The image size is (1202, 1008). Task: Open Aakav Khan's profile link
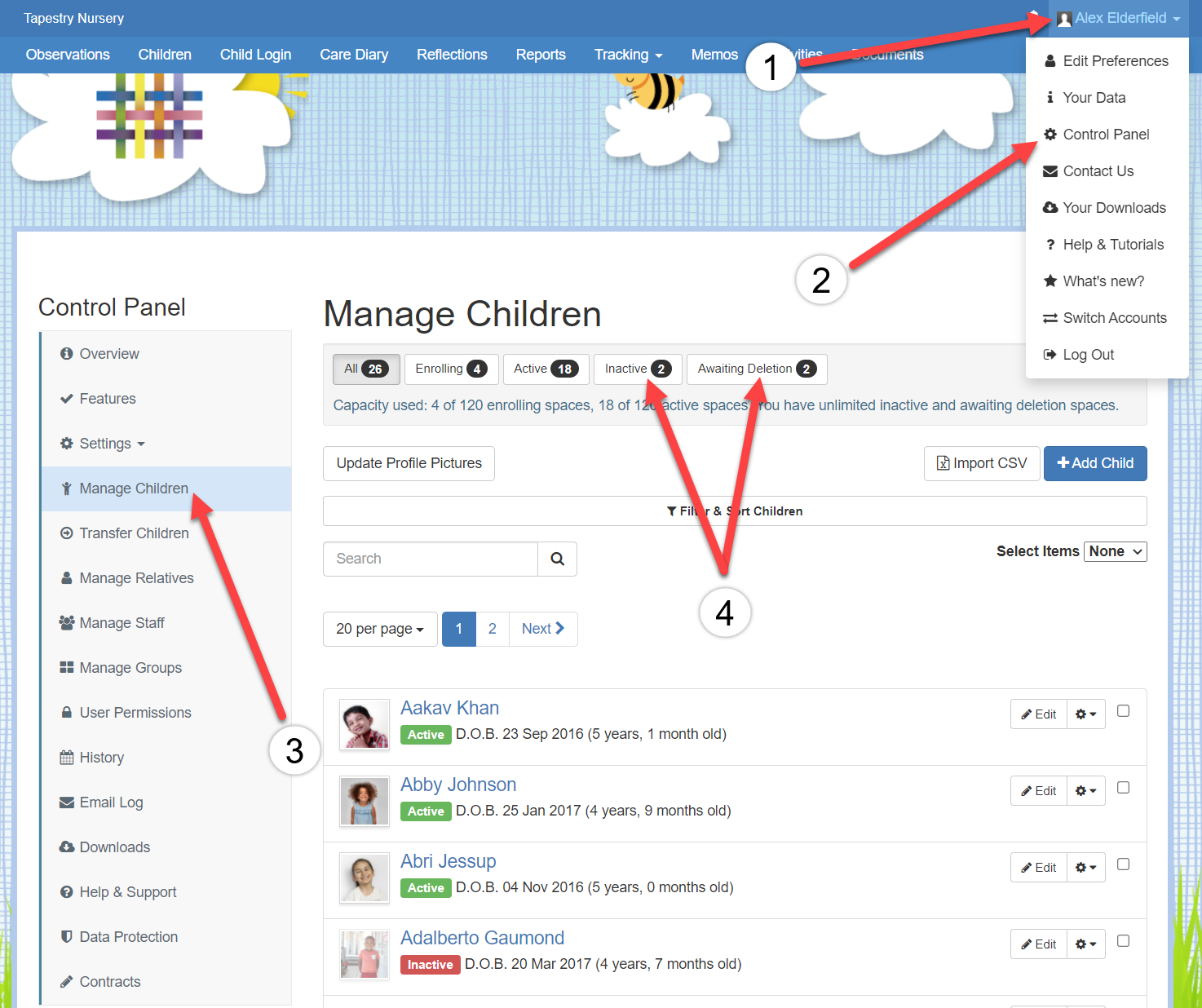(x=449, y=708)
